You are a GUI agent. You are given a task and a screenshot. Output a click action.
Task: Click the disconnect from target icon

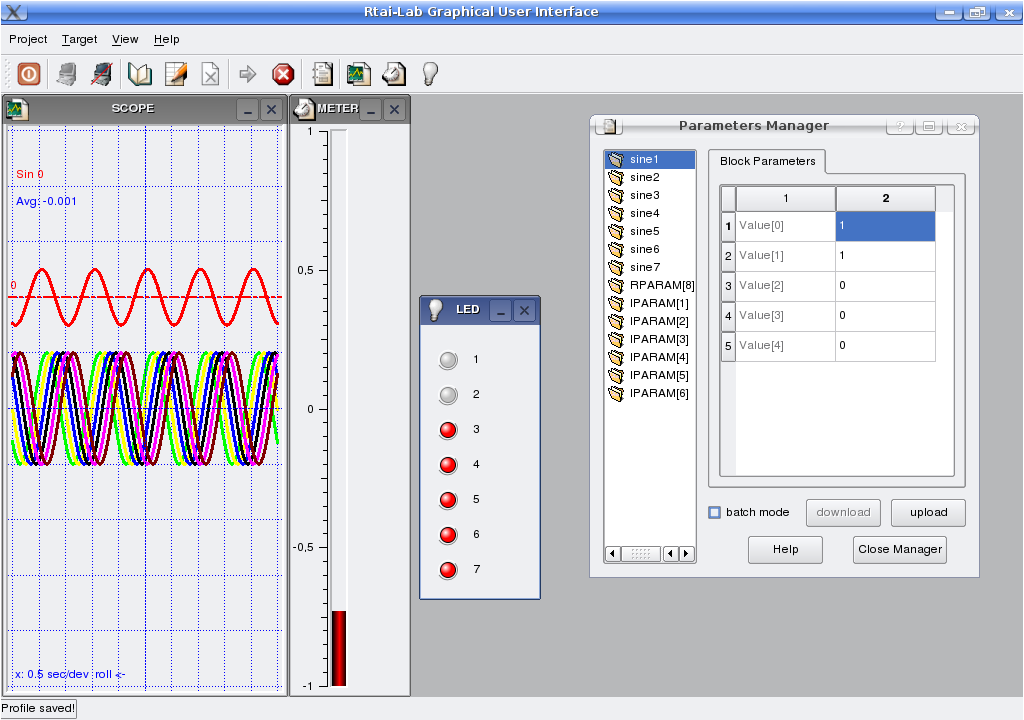(x=101, y=73)
